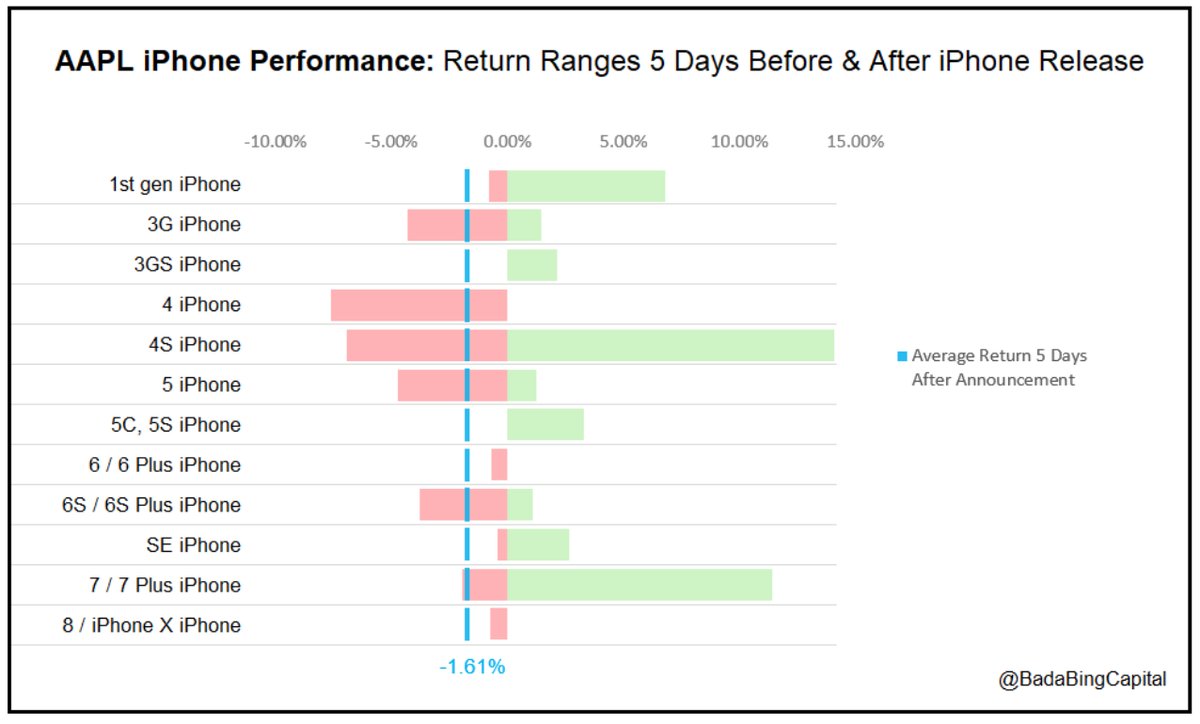
Task: Click the -1.61% average value label
Action: tap(472, 666)
